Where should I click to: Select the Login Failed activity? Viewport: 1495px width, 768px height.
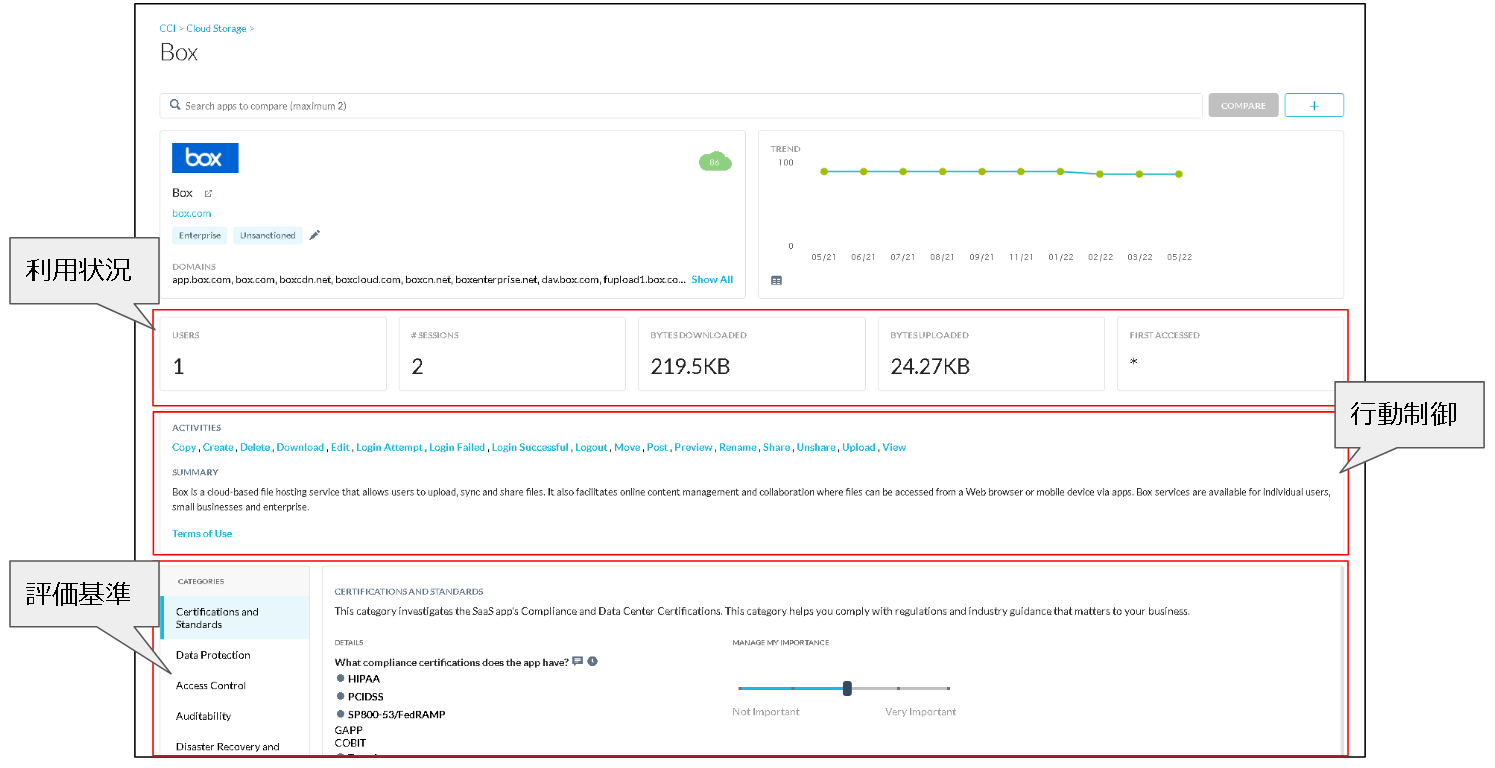click(x=457, y=447)
